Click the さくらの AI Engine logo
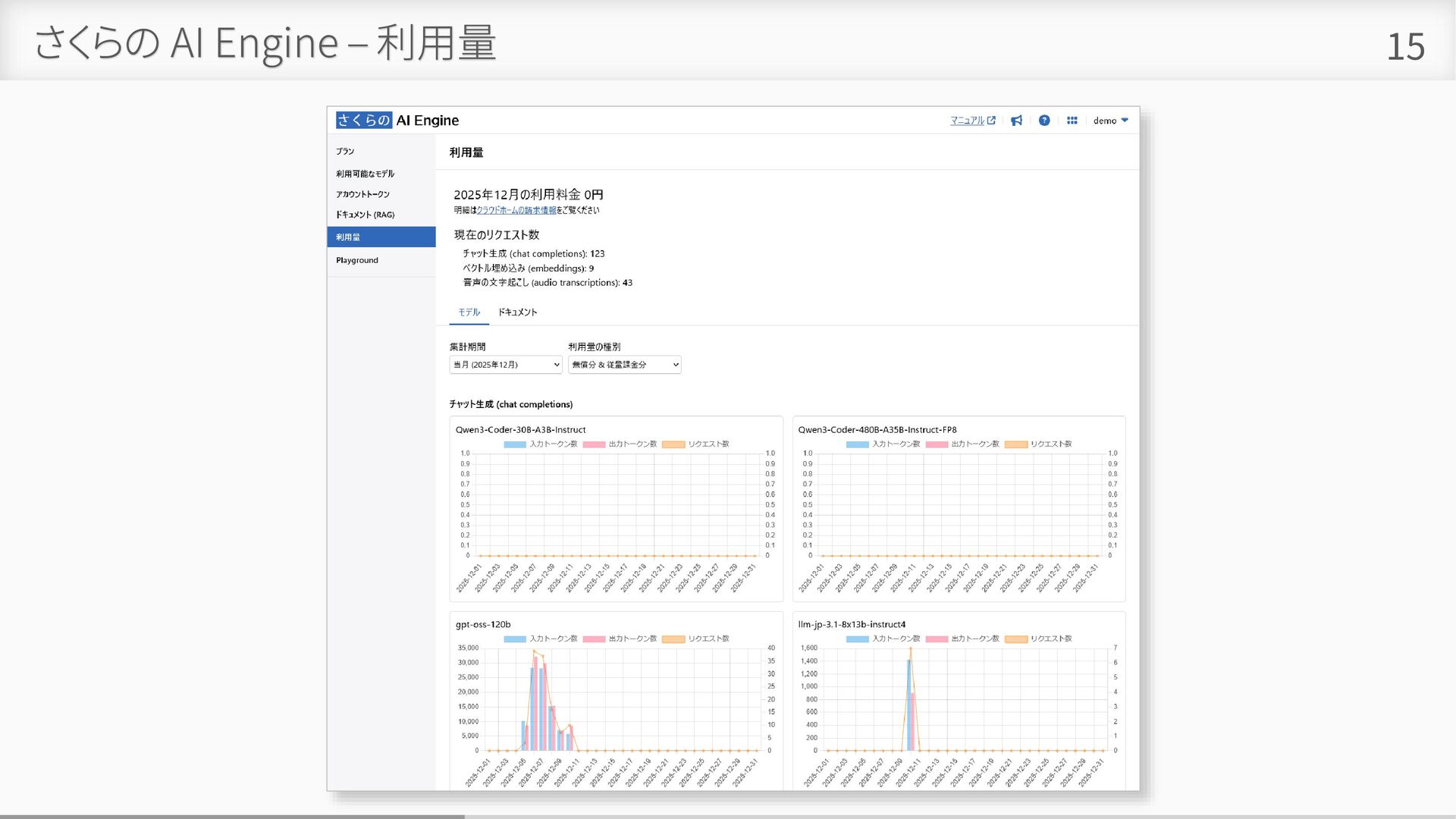1456x819 pixels. (397, 121)
